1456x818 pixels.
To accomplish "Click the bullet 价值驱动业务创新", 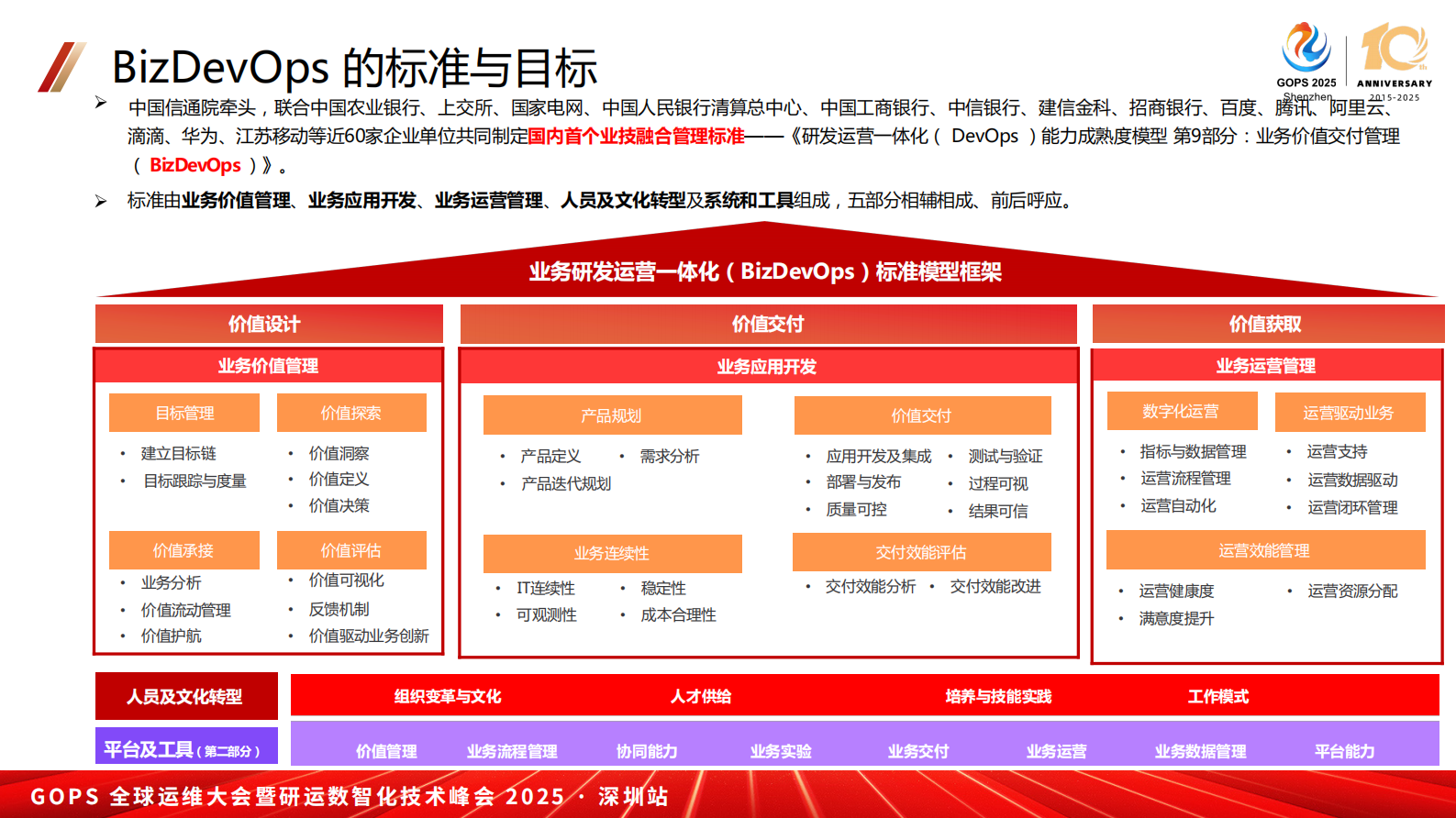I will click(369, 636).
